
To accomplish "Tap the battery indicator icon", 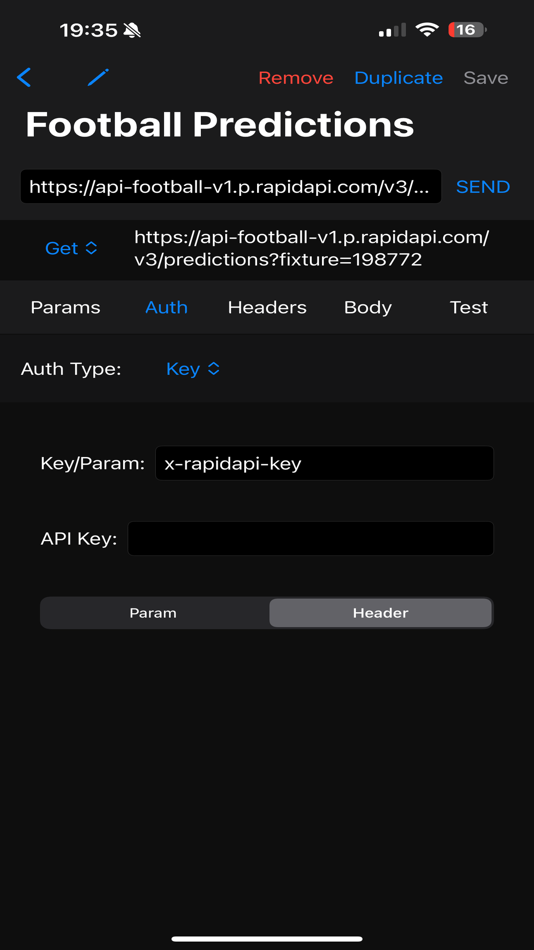I will pos(467,30).
